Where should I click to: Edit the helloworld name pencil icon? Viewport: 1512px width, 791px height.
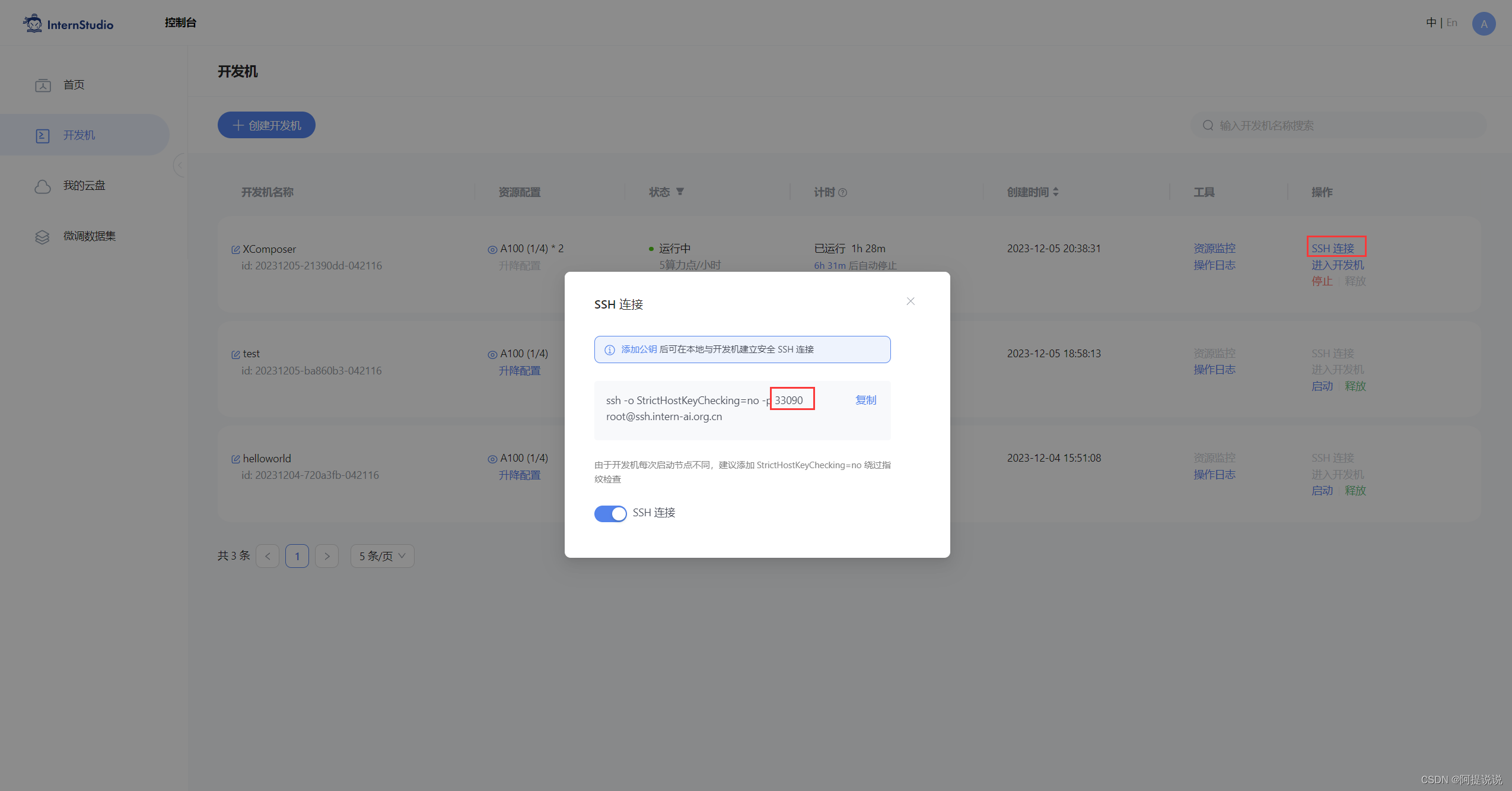(x=235, y=459)
